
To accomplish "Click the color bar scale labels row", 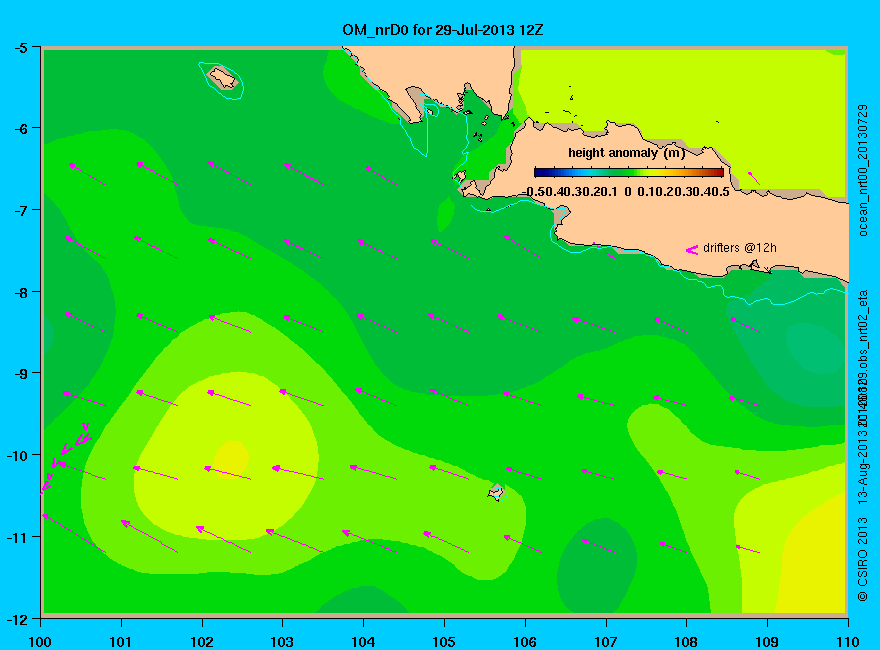I will [626, 192].
